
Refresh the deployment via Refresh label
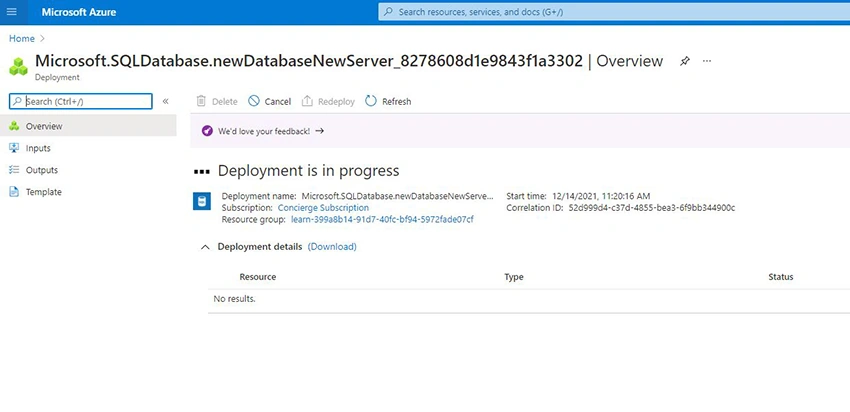pyautogui.click(x=397, y=101)
